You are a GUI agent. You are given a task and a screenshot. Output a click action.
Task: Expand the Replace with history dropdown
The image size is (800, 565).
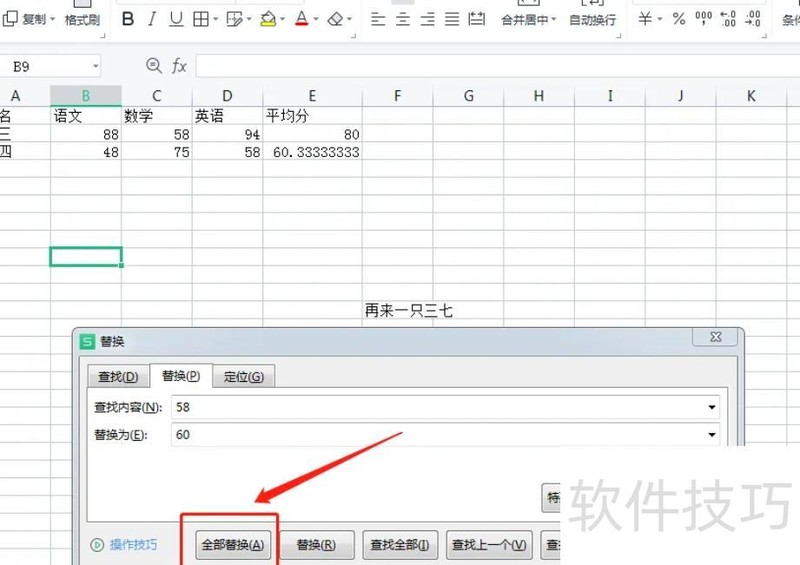click(x=711, y=434)
